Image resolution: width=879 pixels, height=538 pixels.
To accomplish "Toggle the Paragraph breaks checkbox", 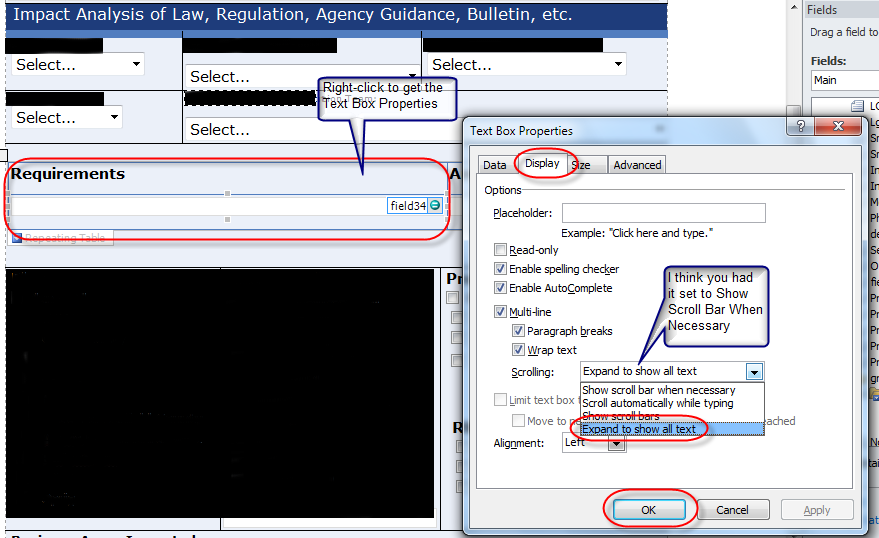I will tap(518, 331).
